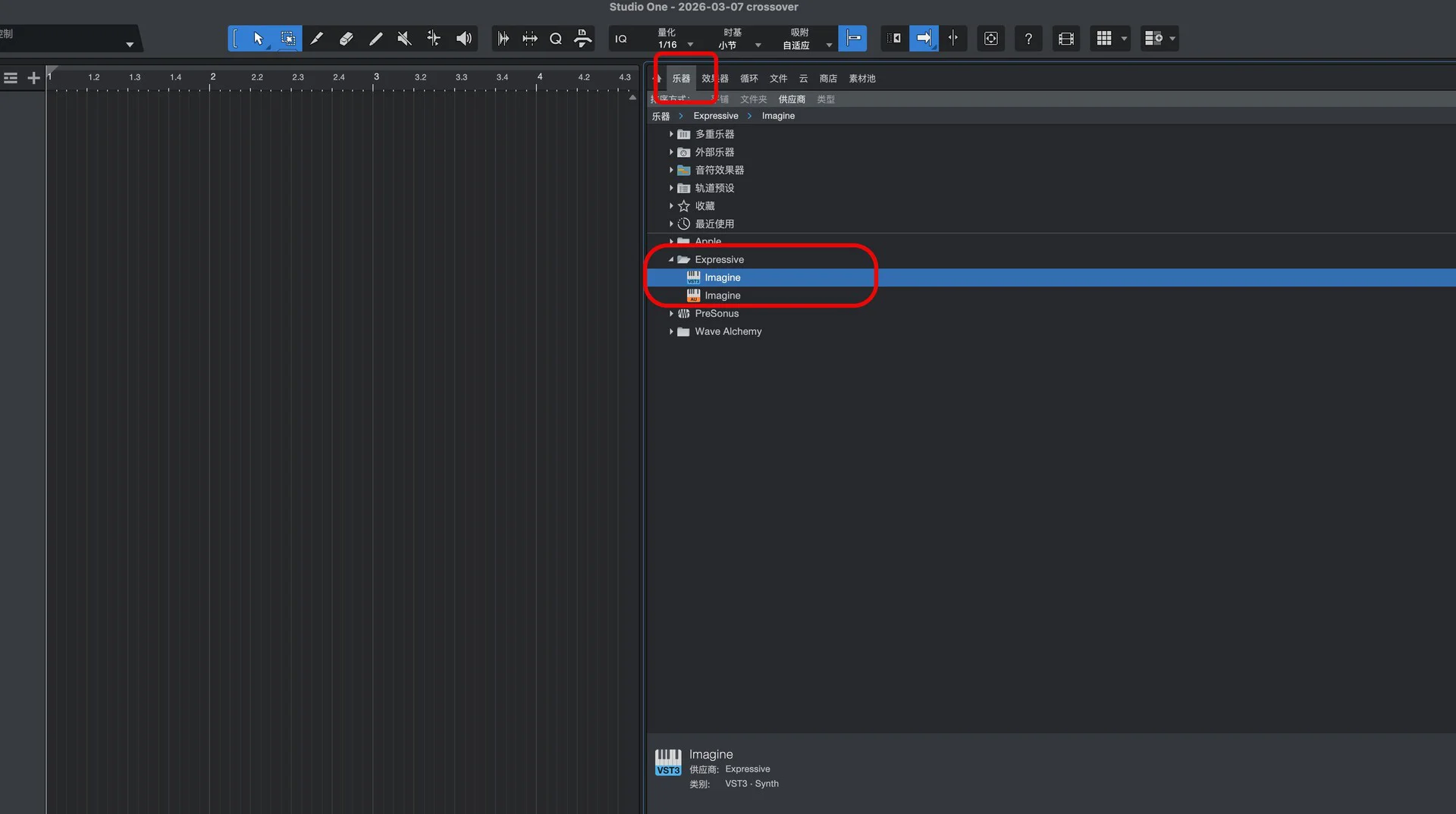Image resolution: width=1456 pixels, height=814 pixels.
Task: Sort browser by 类型
Action: [825, 99]
